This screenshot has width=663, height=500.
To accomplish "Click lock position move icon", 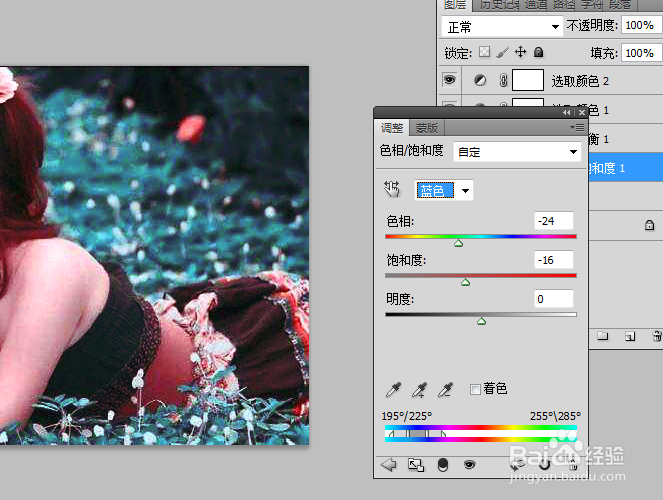I will point(521,52).
